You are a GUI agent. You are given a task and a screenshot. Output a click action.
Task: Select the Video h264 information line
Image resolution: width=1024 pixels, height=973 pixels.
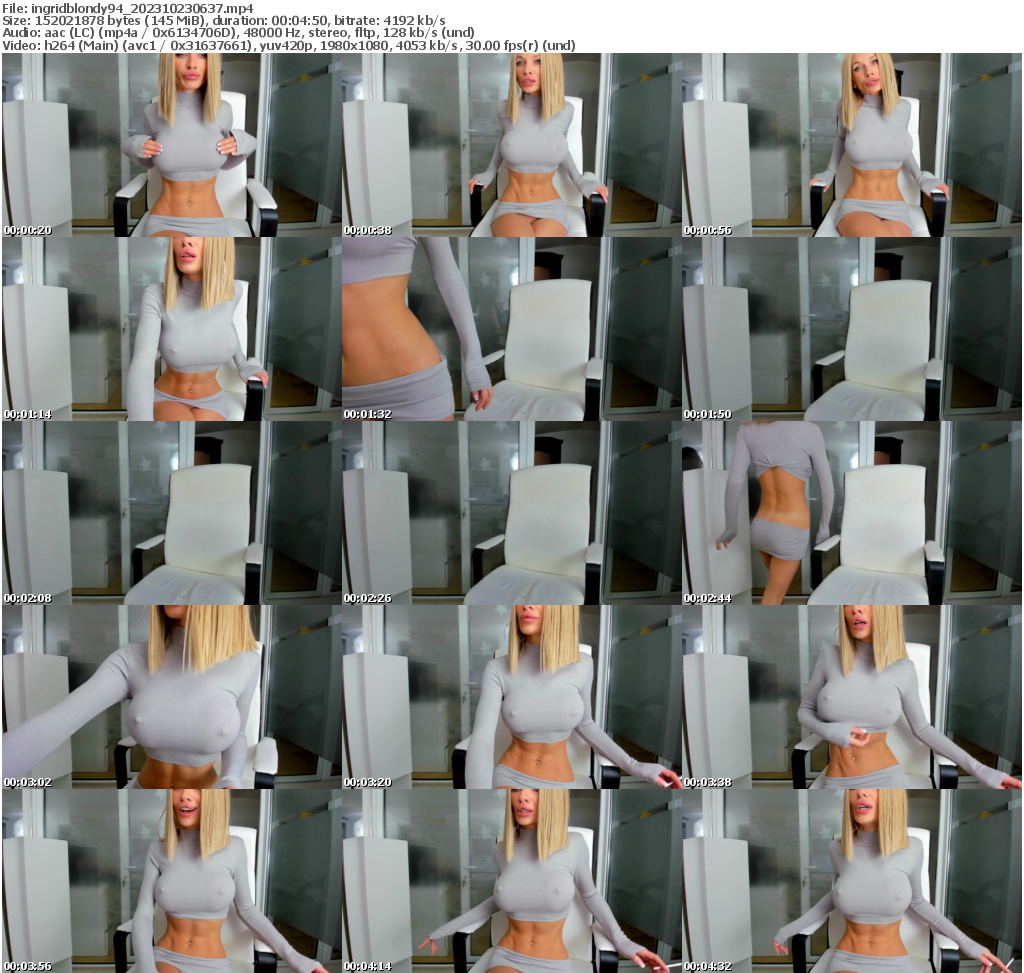pos(290,44)
